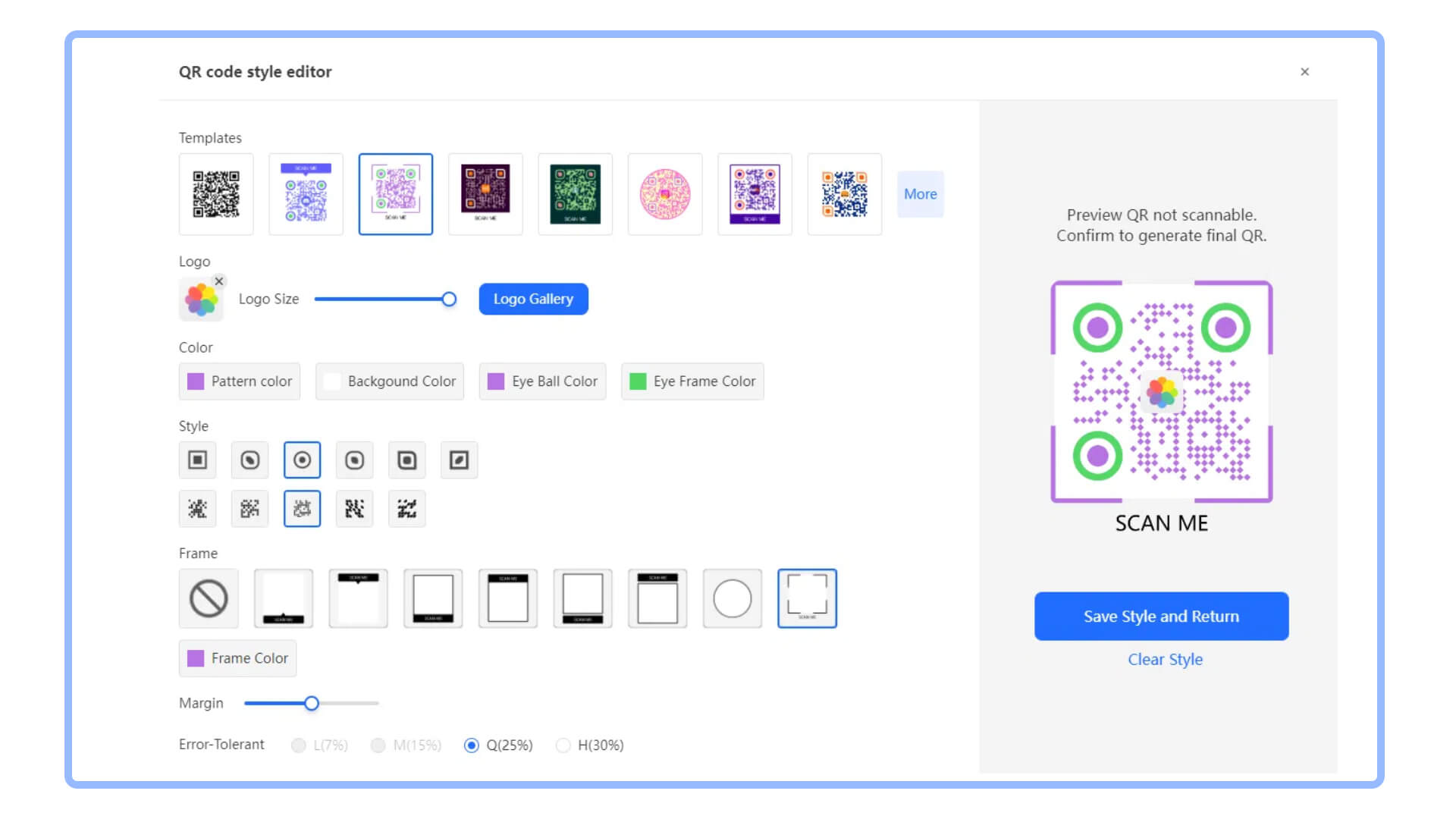Select the square eye style
Image resolution: width=1456 pixels, height=819 pixels.
[x=197, y=460]
